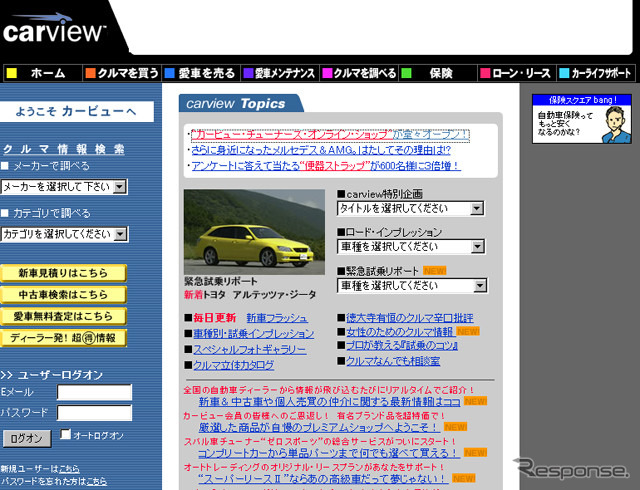
Task: Expand the カテゴリを選択してください dropdown
Action: 64,234
